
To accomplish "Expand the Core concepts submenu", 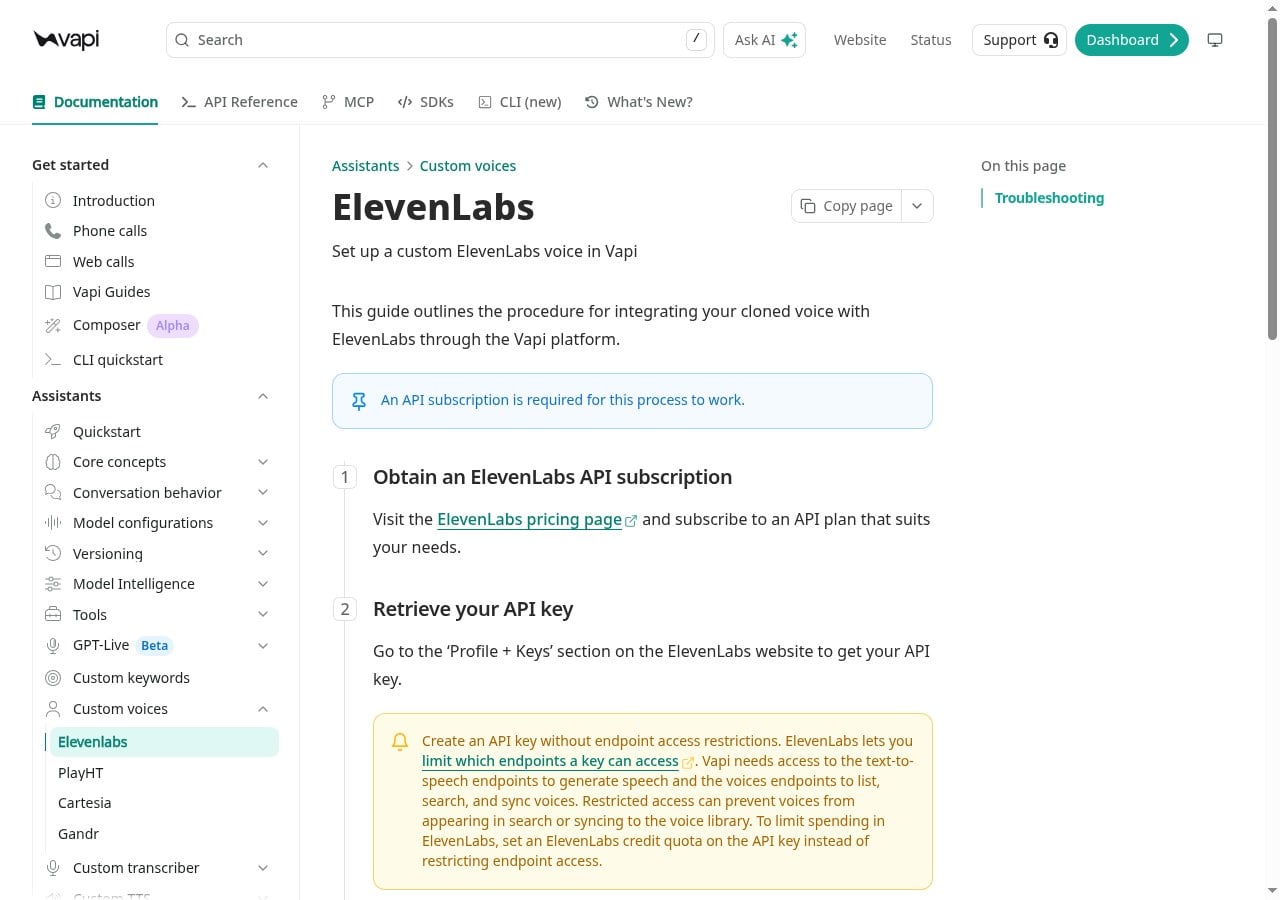I will tap(263, 462).
